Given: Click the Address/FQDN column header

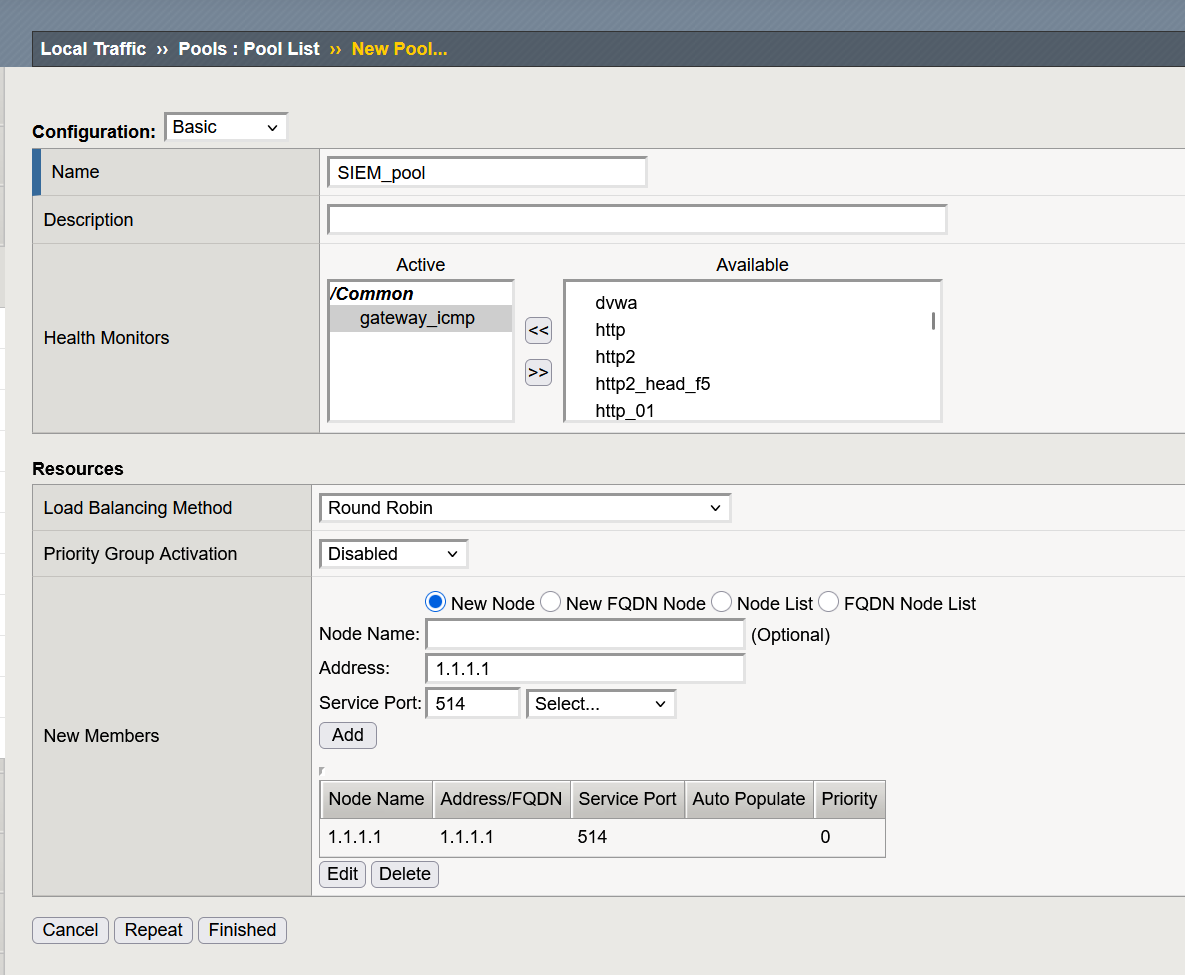Looking at the screenshot, I should pyautogui.click(x=501, y=800).
